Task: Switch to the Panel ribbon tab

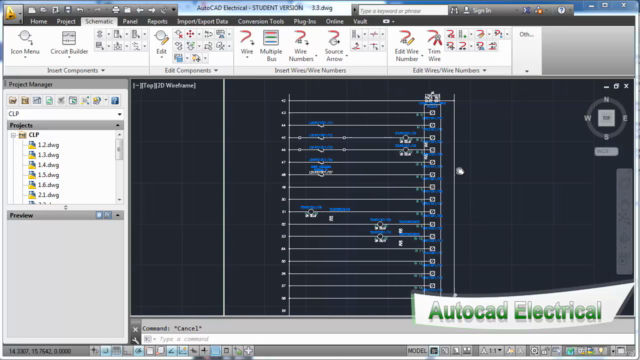Action: click(130, 21)
